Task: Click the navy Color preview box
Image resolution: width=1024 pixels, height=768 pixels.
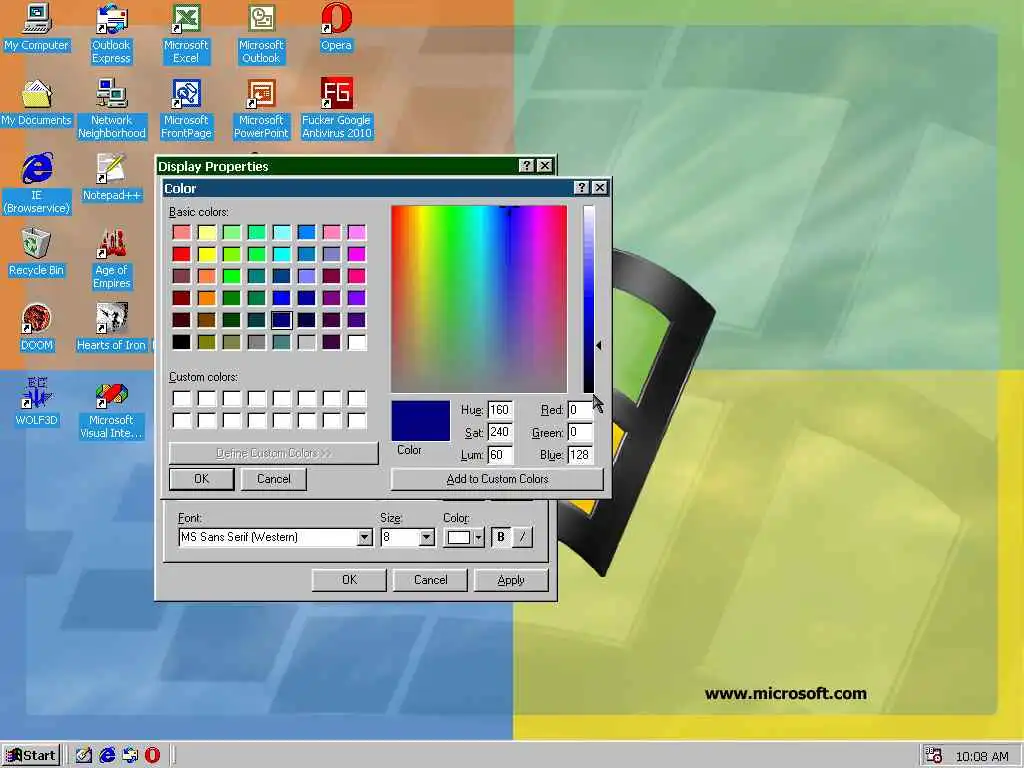Action: [x=421, y=421]
